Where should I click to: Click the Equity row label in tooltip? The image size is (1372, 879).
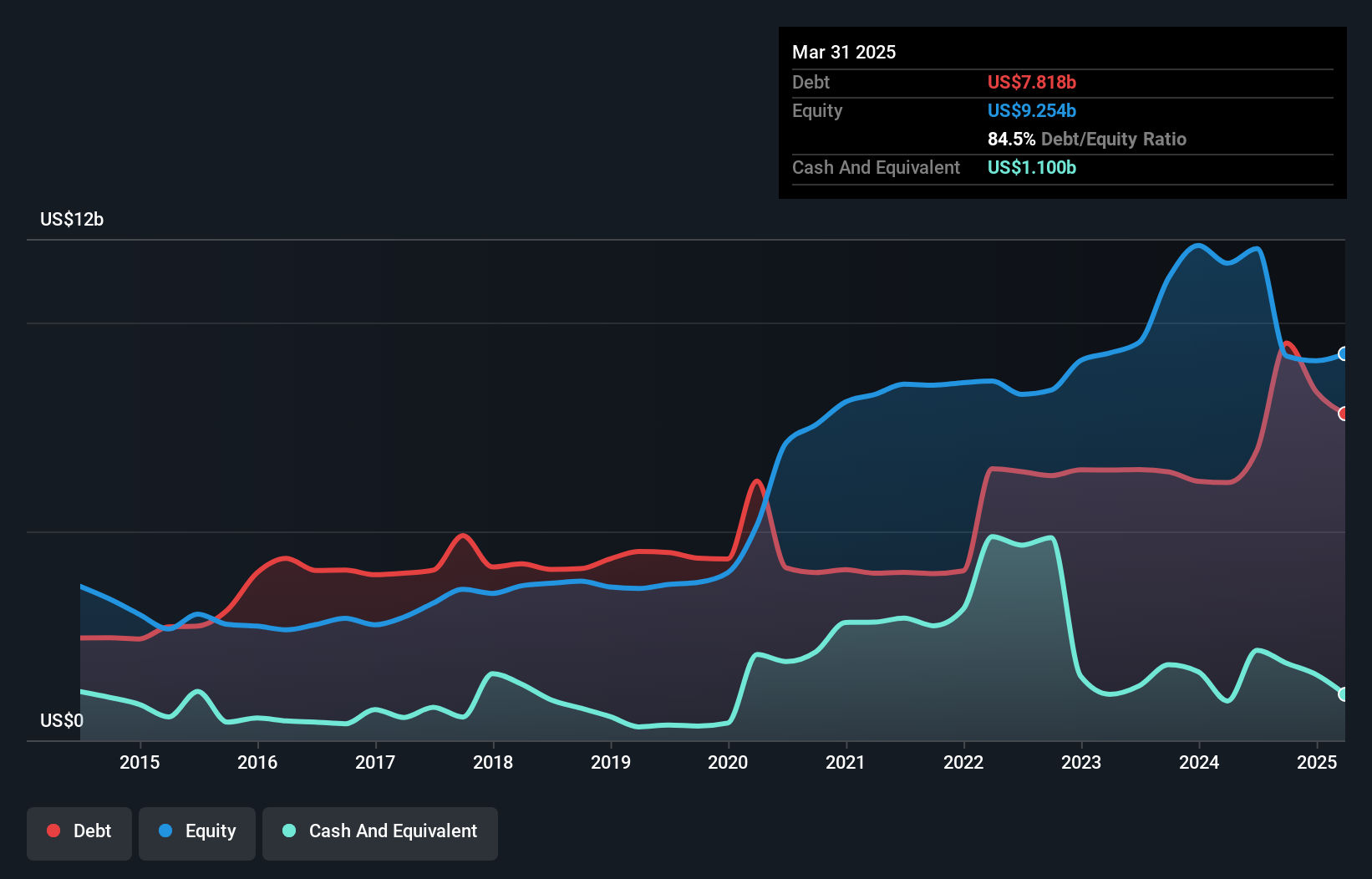(x=817, y=110)
